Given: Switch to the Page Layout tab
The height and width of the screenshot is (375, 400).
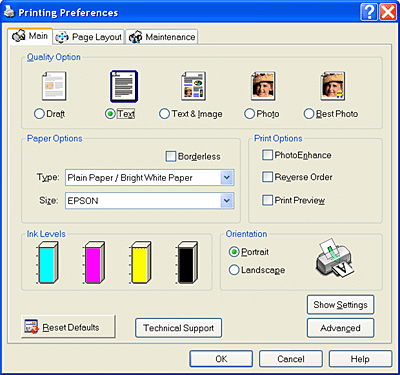Looking at the screenshot, I should pyautogui.click(x=89, y=37).
